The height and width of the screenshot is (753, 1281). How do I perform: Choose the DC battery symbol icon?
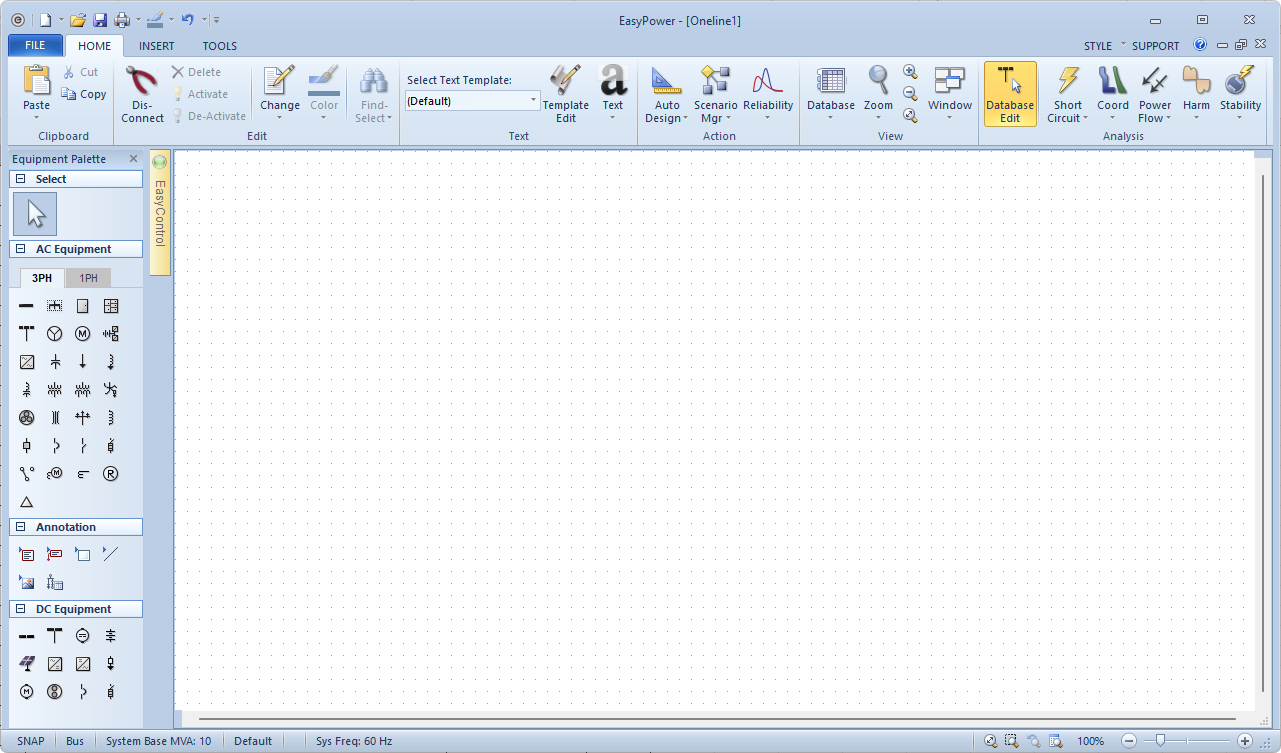tap(111, 636)
